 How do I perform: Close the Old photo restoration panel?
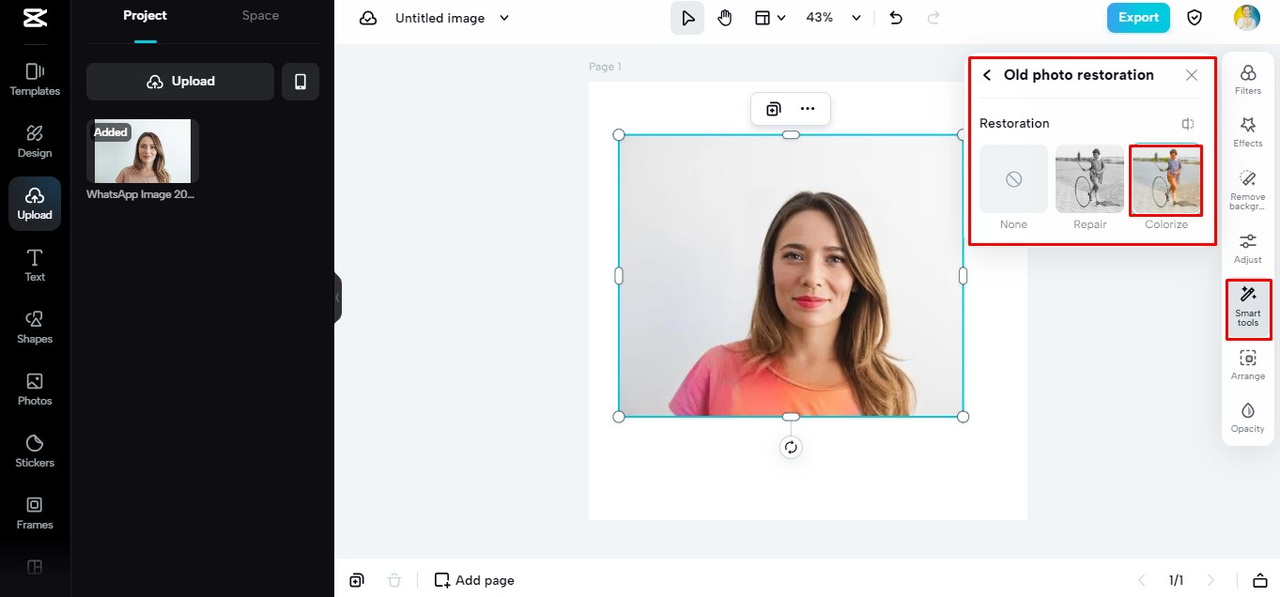[1191, 75]
